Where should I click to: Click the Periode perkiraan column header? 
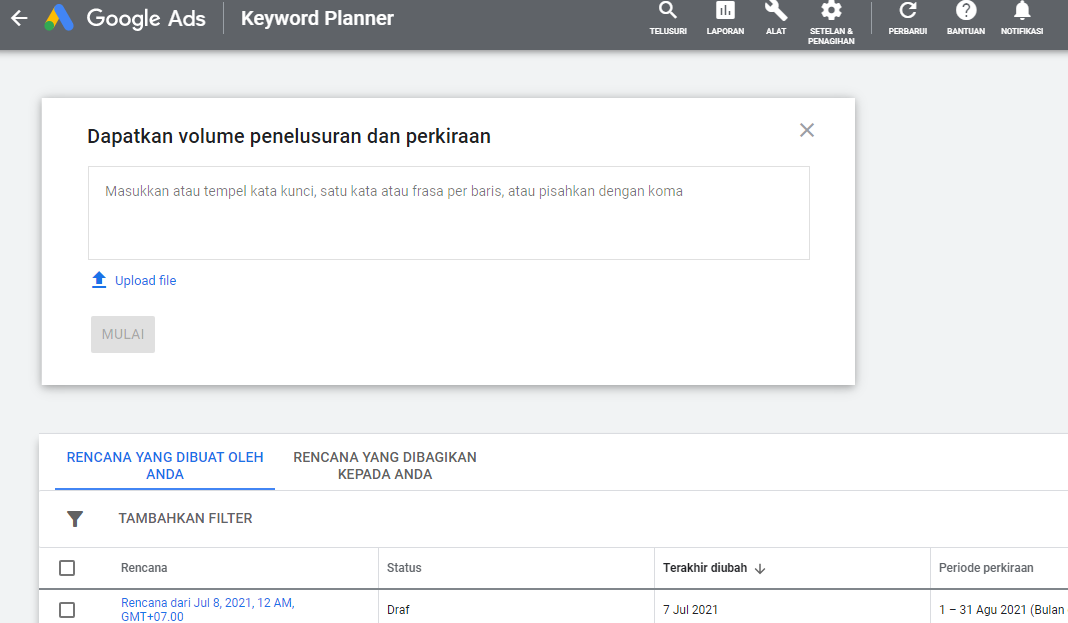coord(986,568)
